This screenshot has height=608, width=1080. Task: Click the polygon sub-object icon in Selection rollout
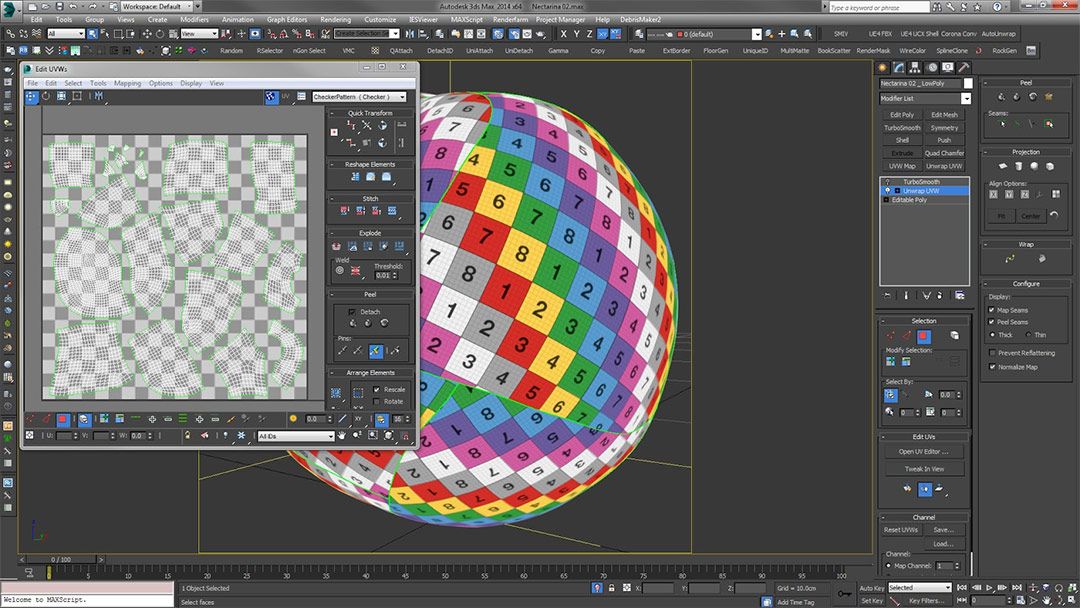coord(924,336)
